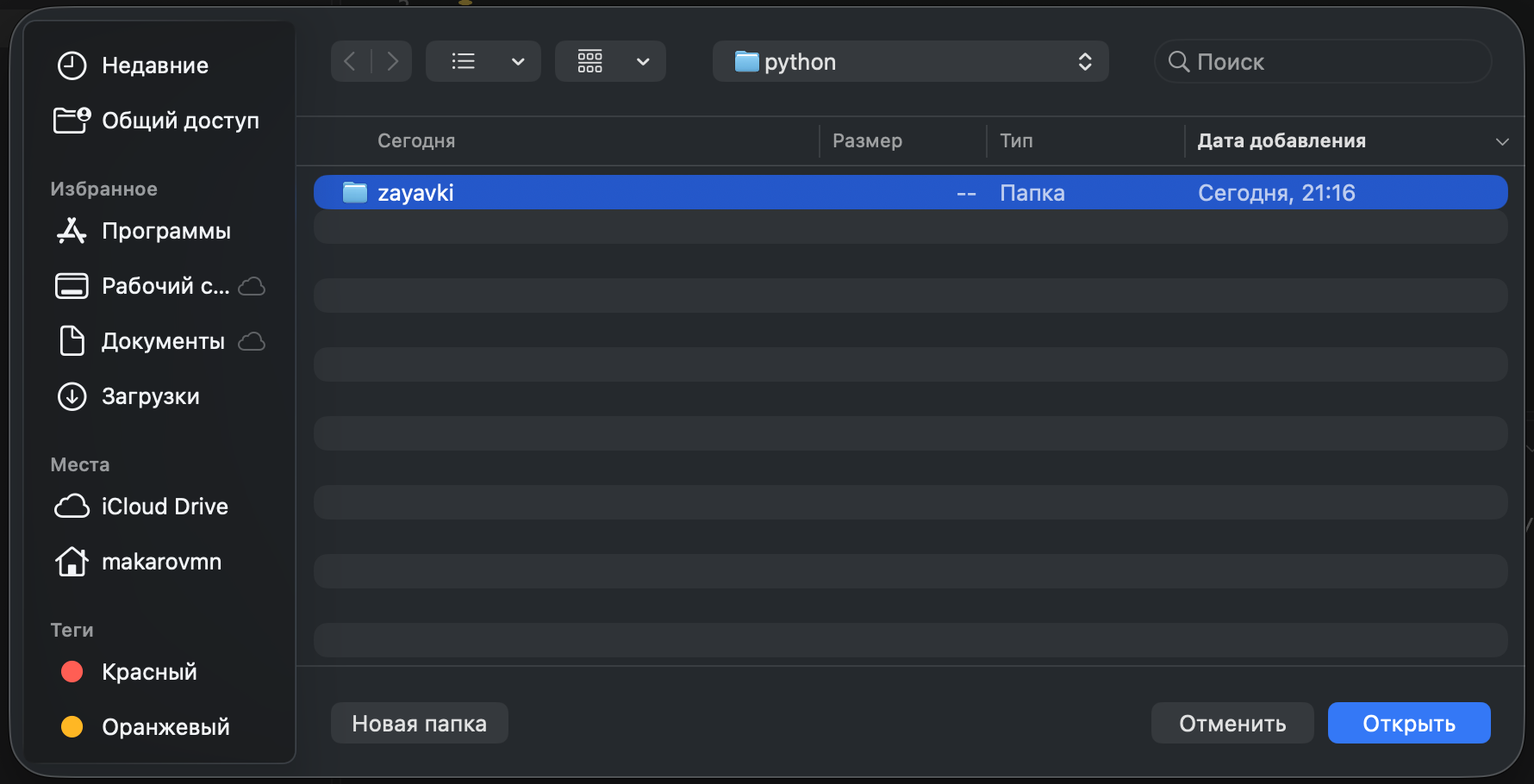Click the back navigation arrow
The height and width of the screenshot is (784, 1534).
pos(350,61)
